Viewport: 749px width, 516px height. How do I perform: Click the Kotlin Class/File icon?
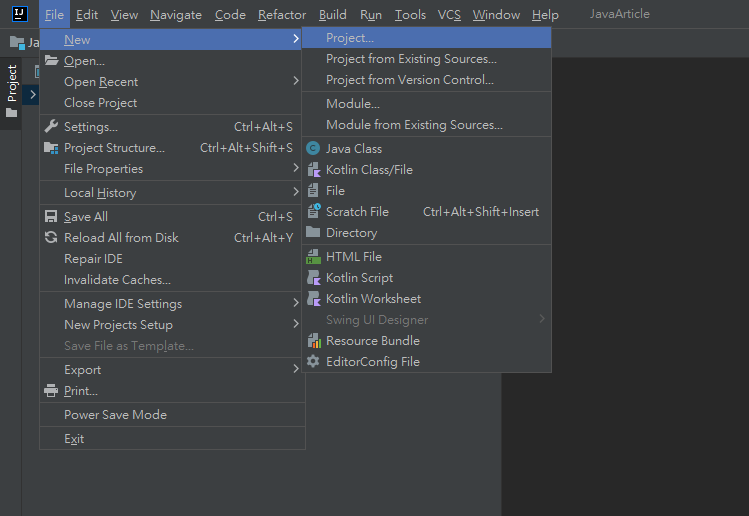tap(313, 170)
